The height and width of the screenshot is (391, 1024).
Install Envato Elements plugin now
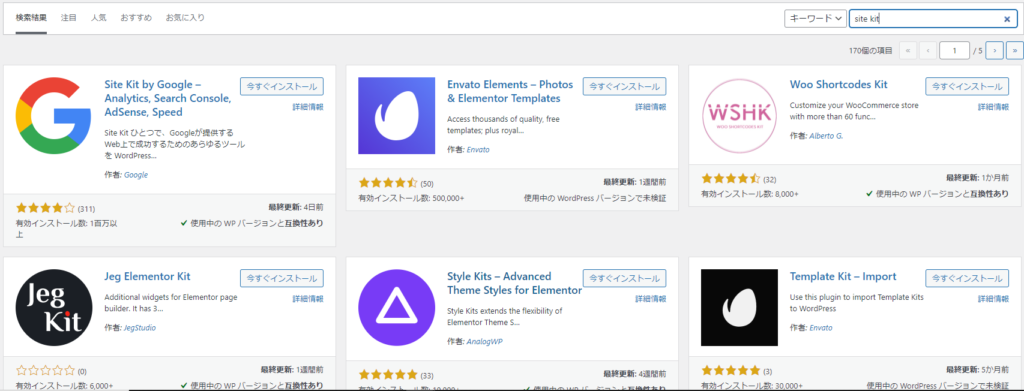tap(624, 86)
